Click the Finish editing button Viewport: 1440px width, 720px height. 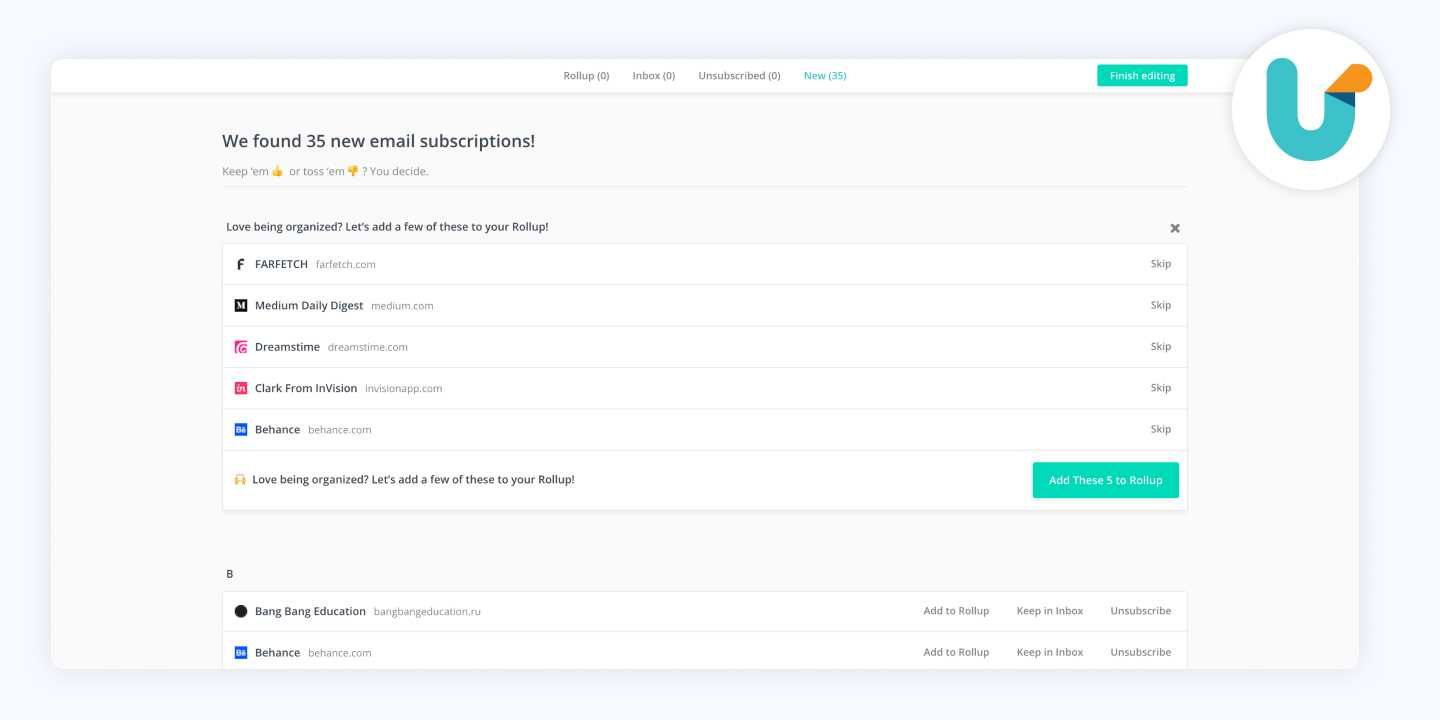tap(1142, 76)
